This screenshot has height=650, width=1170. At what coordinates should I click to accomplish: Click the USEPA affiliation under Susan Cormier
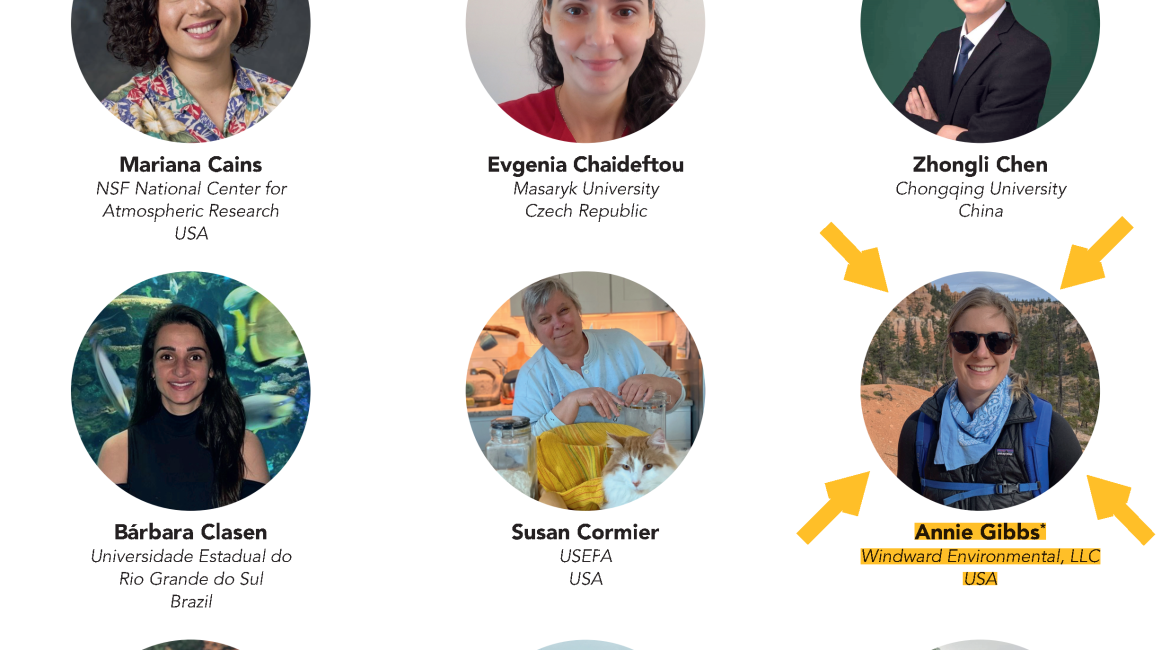[x=586, y=556]
